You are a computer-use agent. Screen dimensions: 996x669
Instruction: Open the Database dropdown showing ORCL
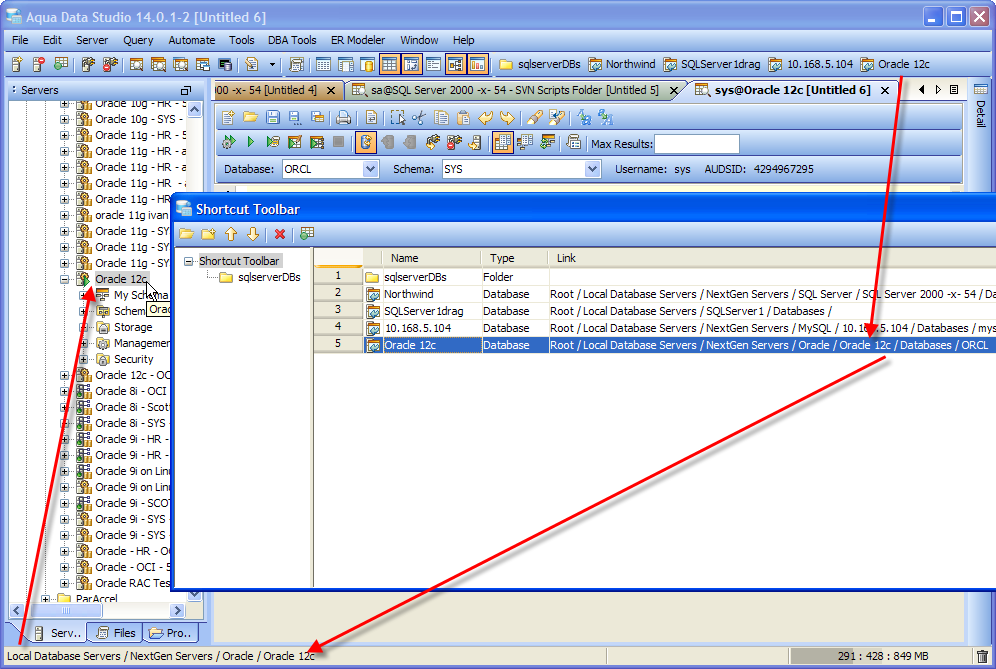371,169
